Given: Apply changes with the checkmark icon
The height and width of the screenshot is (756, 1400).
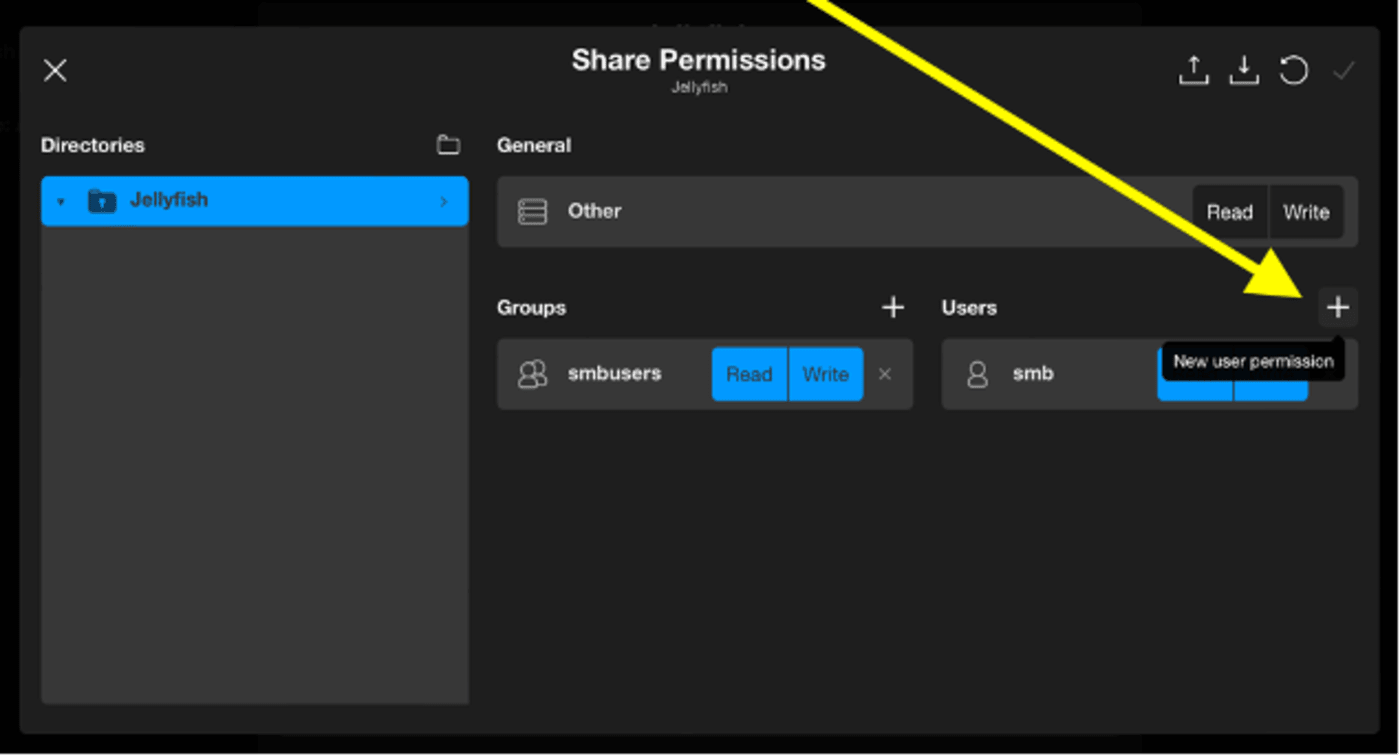Looking at the screenshot, I should [1344, 71].
